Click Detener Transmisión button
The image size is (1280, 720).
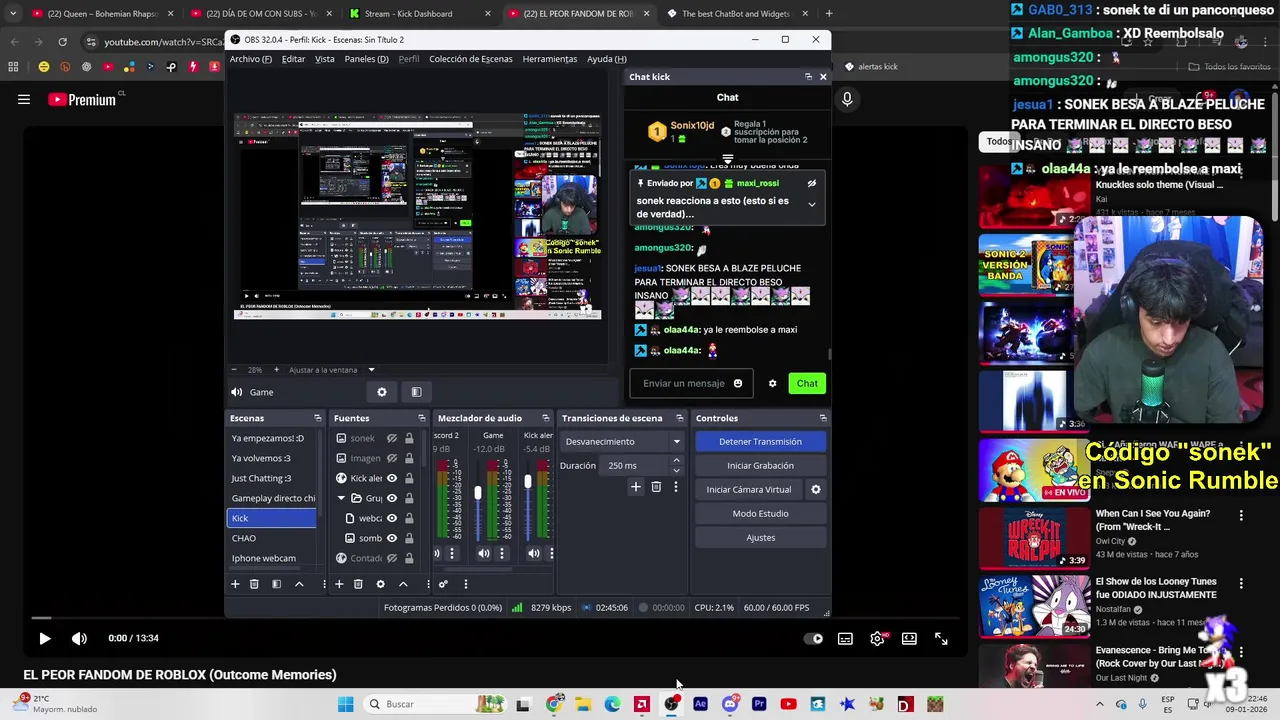tap(760, 441)
